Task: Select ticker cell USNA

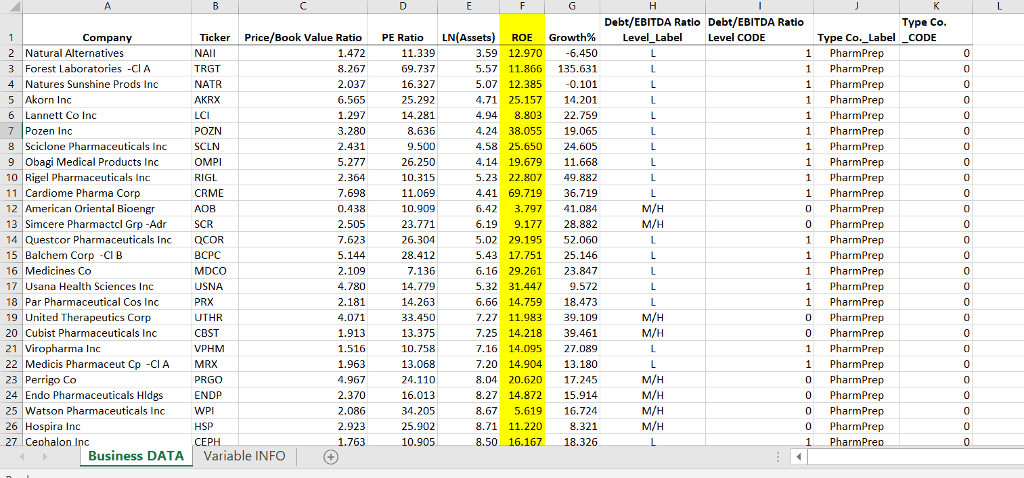Action: click(x=215, y=287)
